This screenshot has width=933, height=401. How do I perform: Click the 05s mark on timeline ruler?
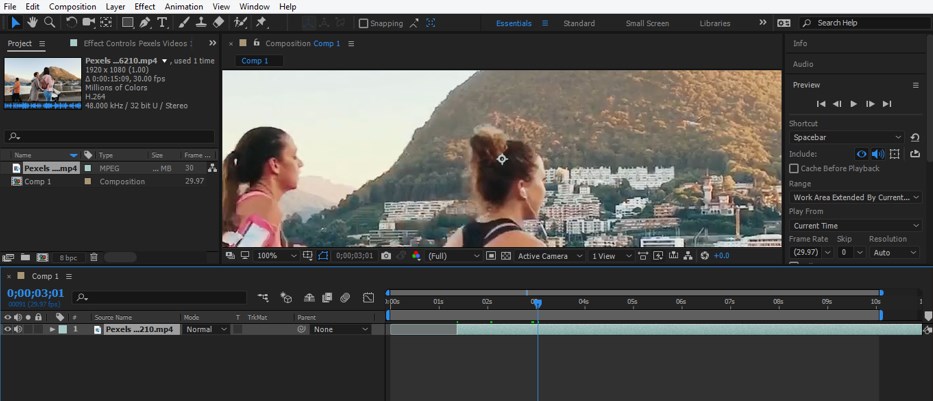click(632, 301)
